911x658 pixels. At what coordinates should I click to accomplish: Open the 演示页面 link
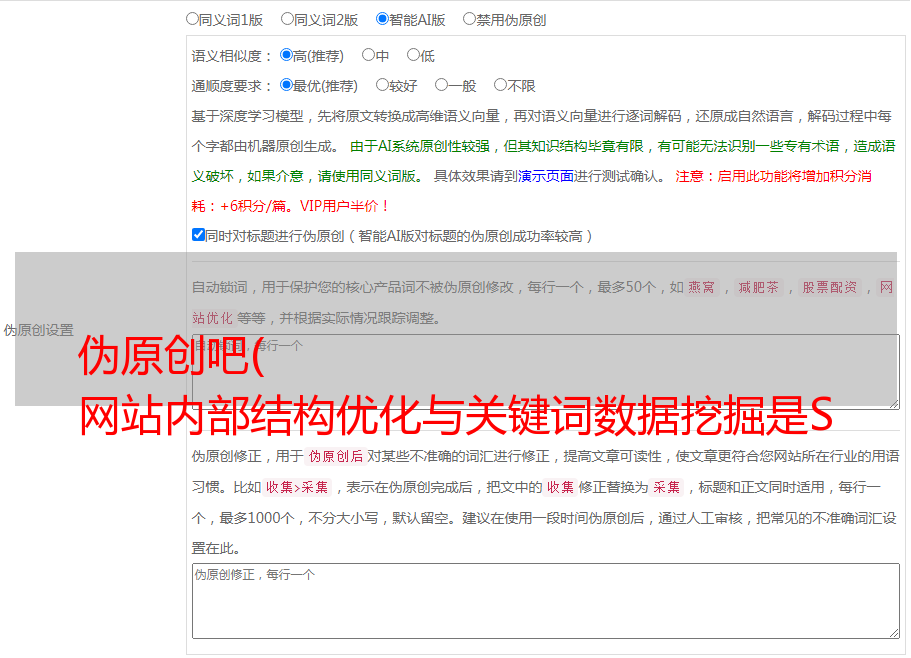[546, 176]
